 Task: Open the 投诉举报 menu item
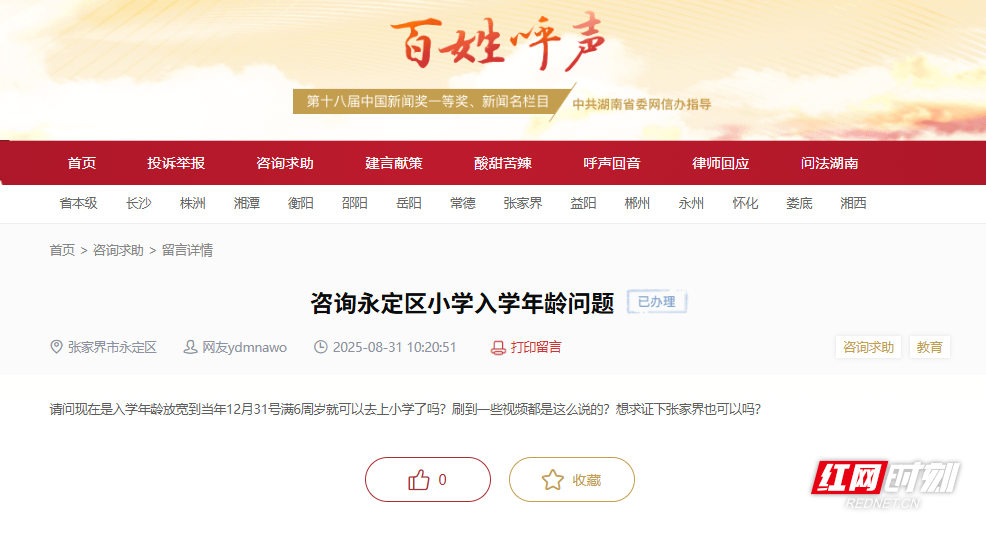(x=176, y=163)
